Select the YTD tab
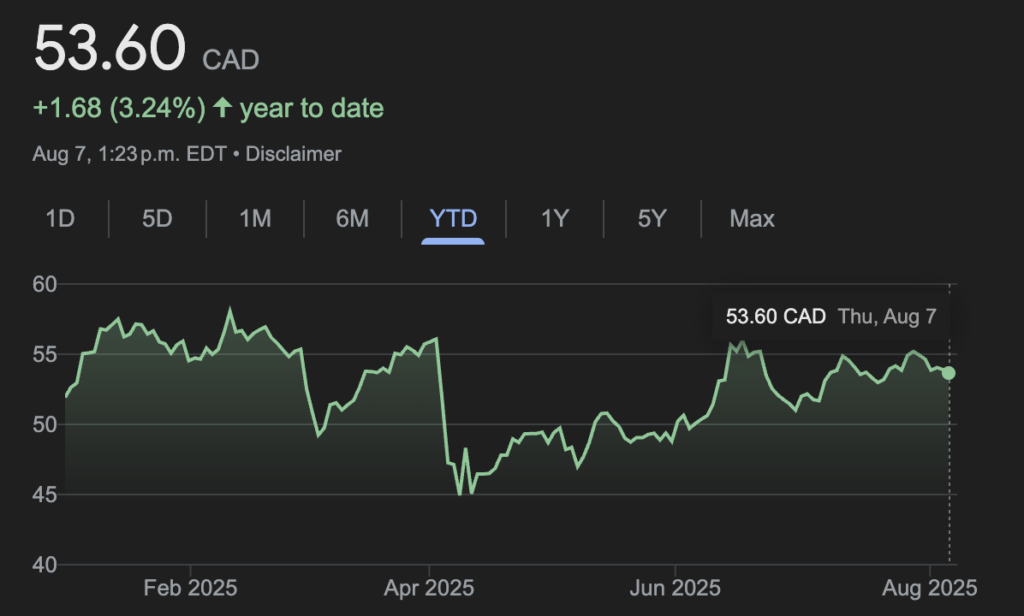1024x616 pixels. click(x=453, y=218)
